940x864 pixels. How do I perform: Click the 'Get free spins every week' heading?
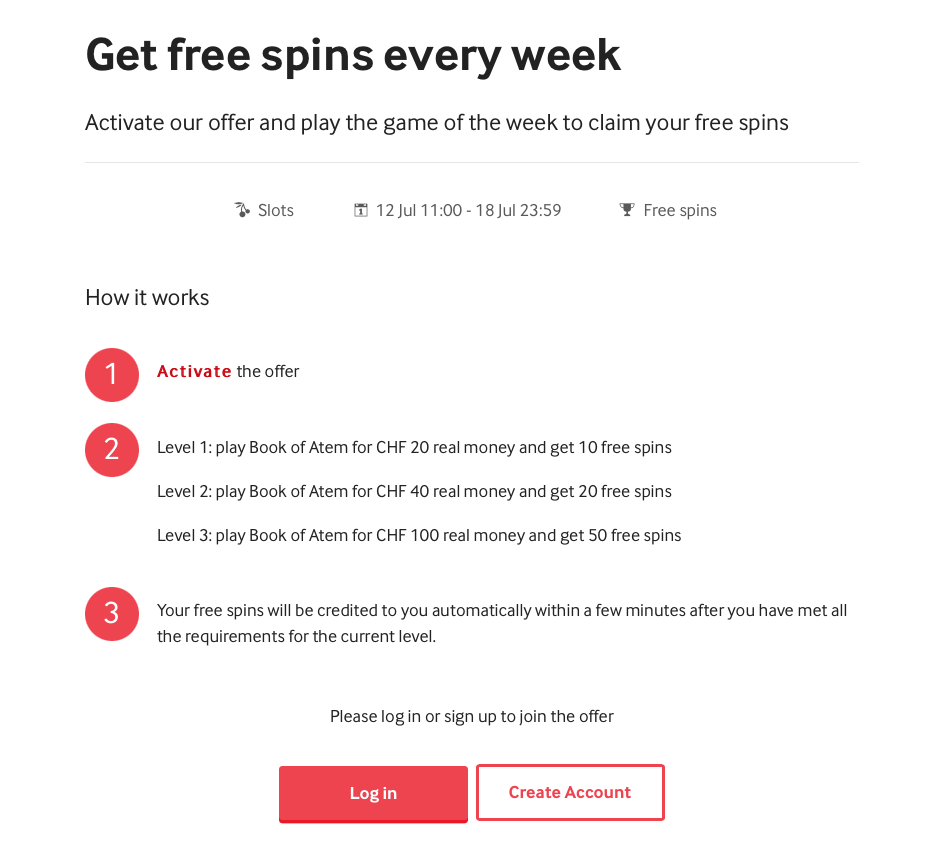click(353, 55)
